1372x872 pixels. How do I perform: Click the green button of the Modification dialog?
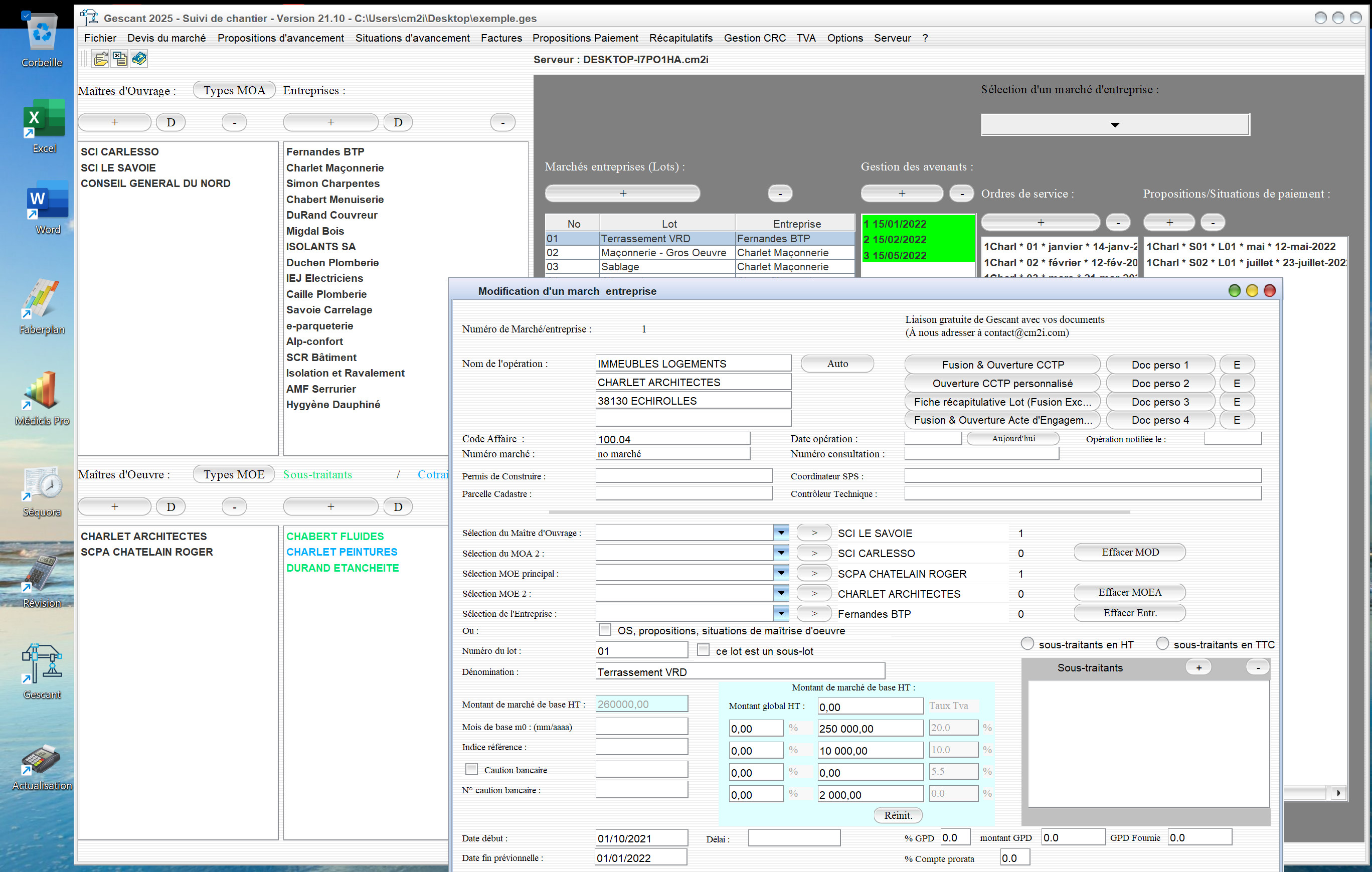(x=1234, y=291)
